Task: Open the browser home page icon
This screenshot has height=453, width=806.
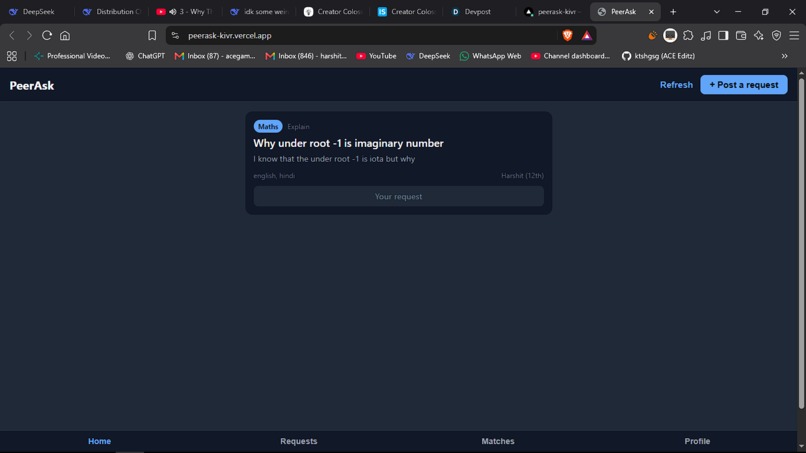Action: pos(65,35)
